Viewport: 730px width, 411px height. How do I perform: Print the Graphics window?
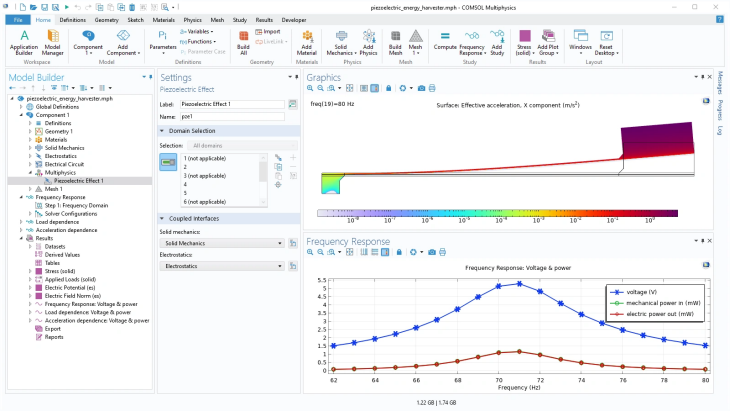click(432, 88)
